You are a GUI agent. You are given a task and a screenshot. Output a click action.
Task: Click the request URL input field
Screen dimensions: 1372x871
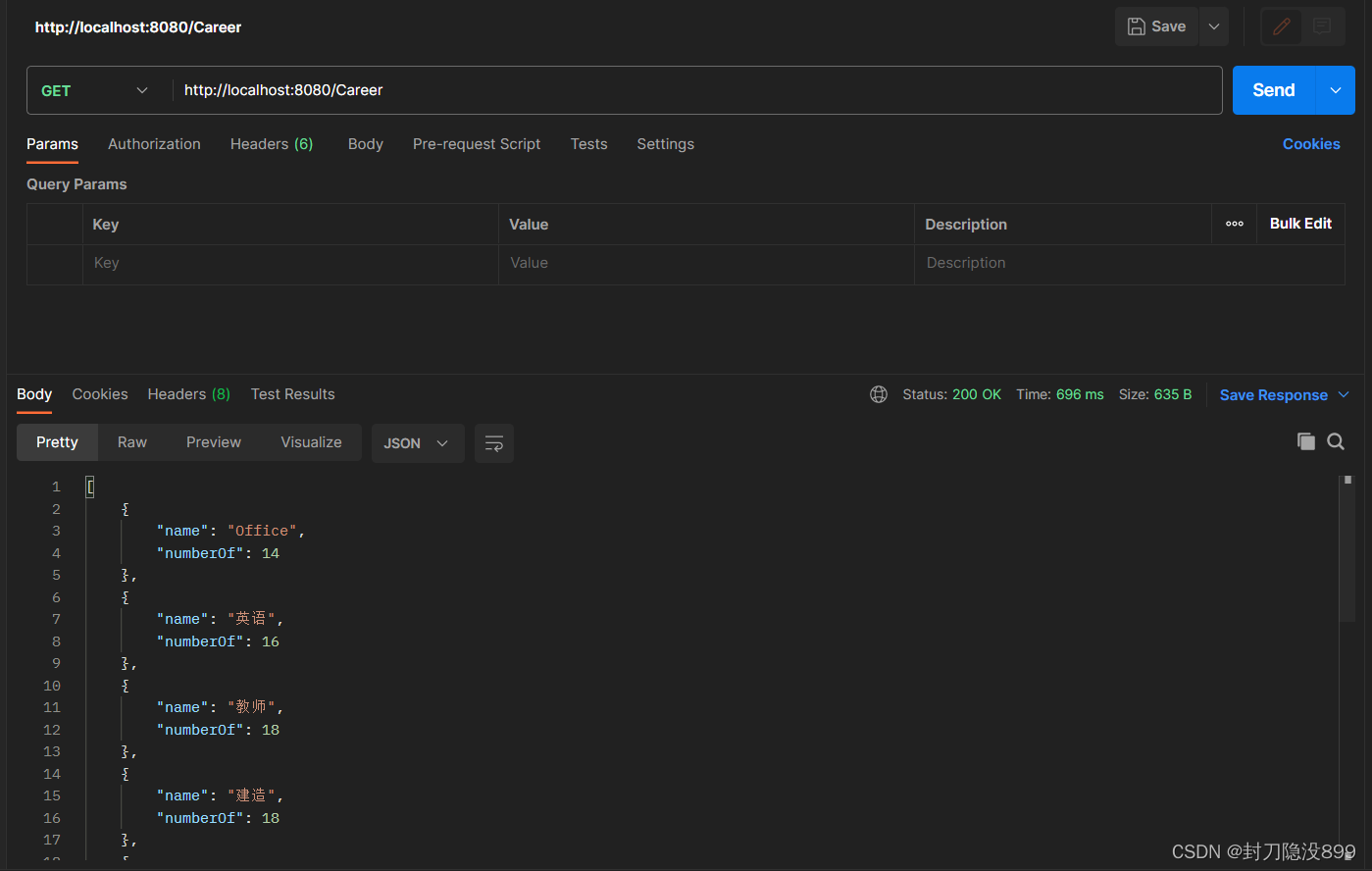(x=696, y=90)
